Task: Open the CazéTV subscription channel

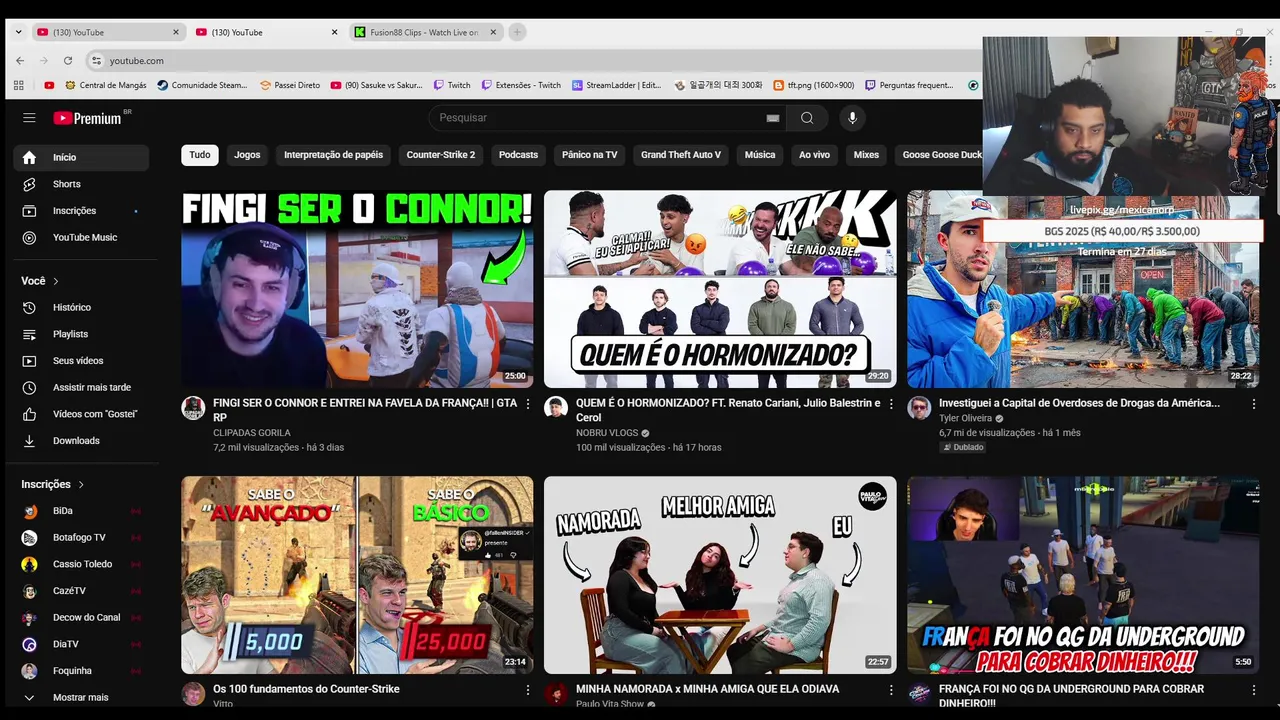Action: pos(81,591)
